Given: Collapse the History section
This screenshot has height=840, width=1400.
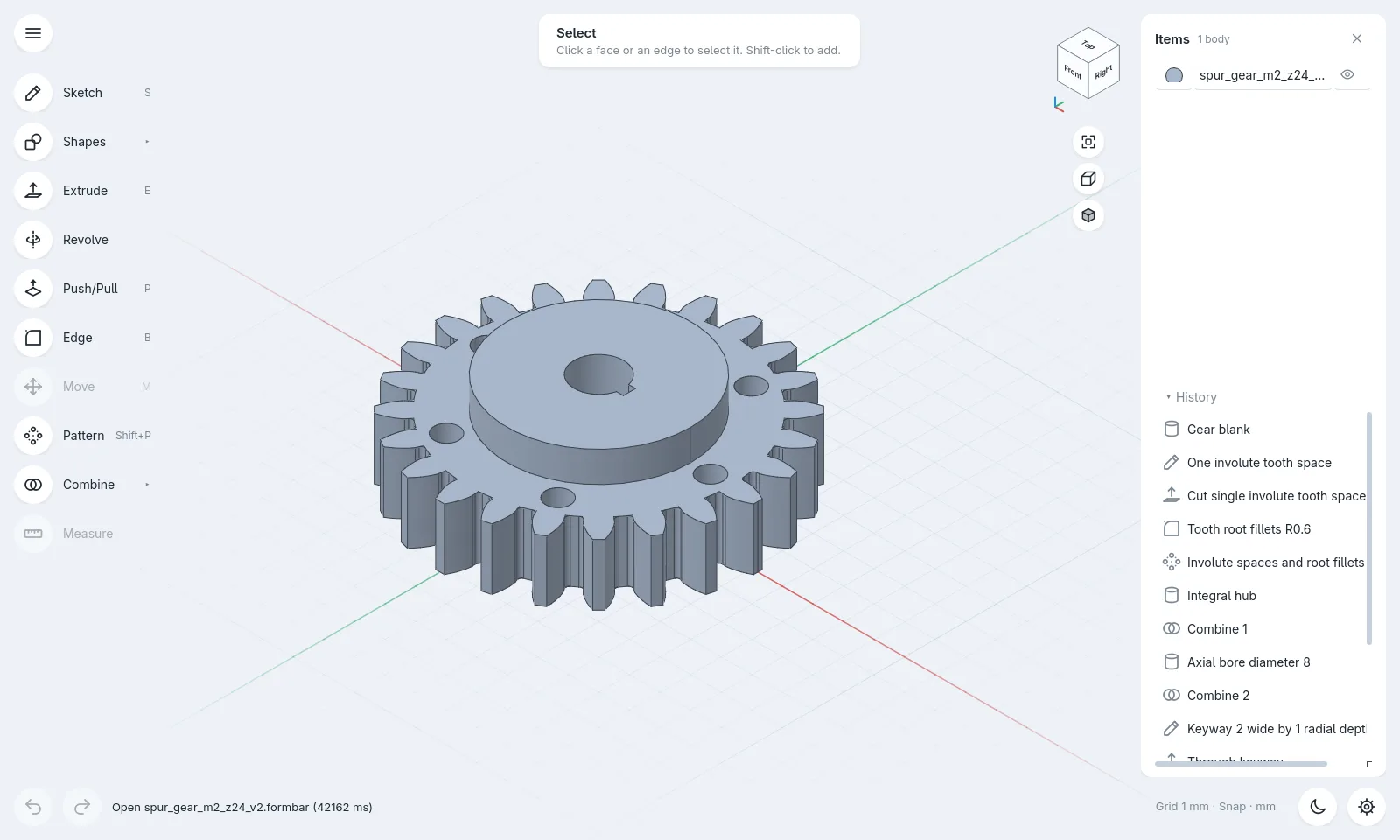Looking at the screenshot, I should tap(1191, 397).
